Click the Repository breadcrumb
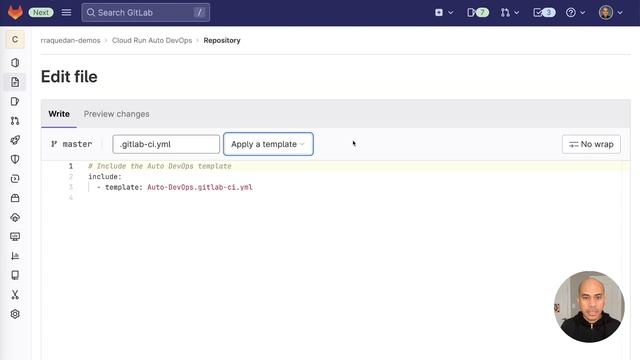Image resolution: width=640 pixels, height=360 pixels. coord(222,40)
